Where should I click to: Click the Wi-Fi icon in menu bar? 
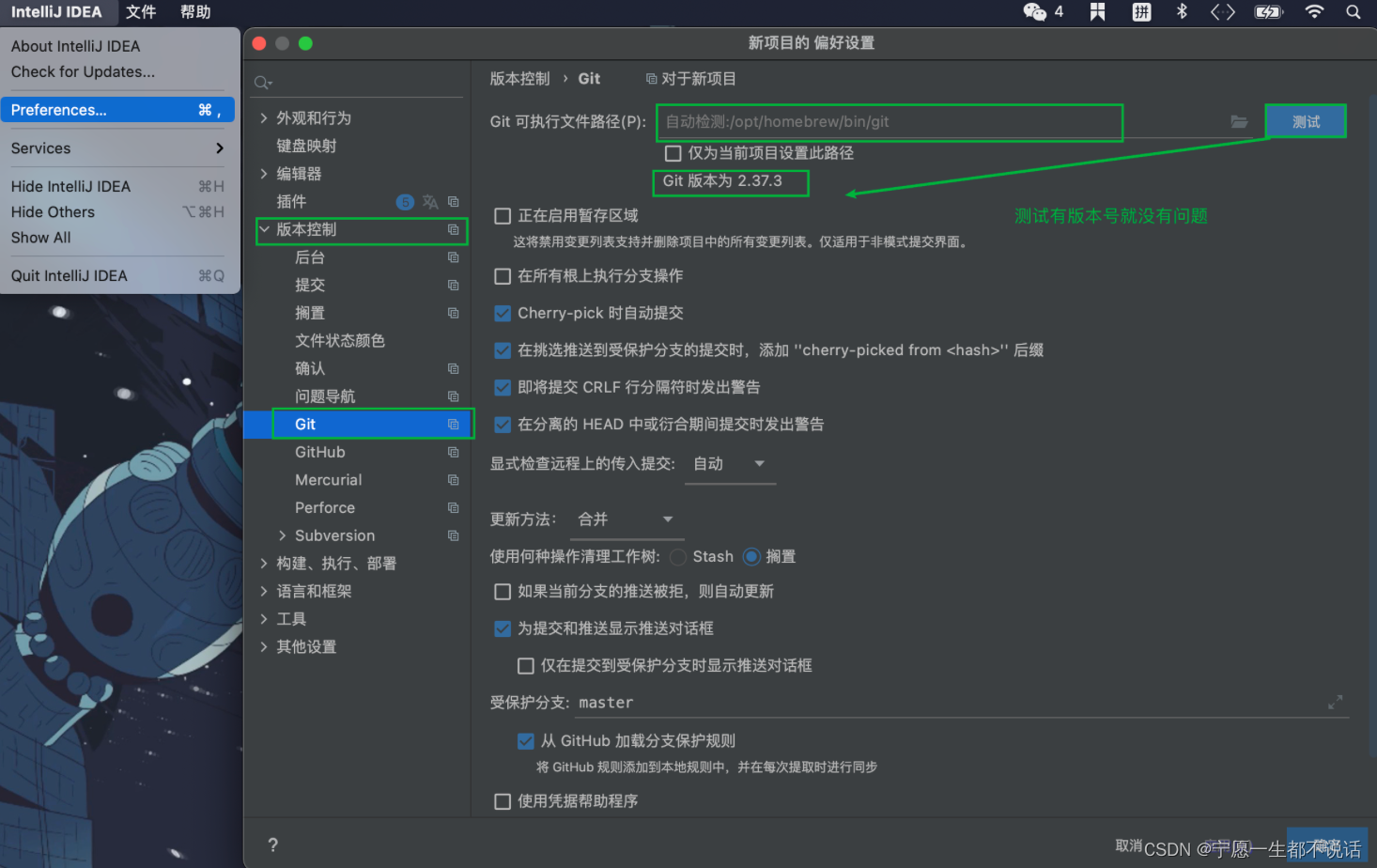[x=1314, y=11]
